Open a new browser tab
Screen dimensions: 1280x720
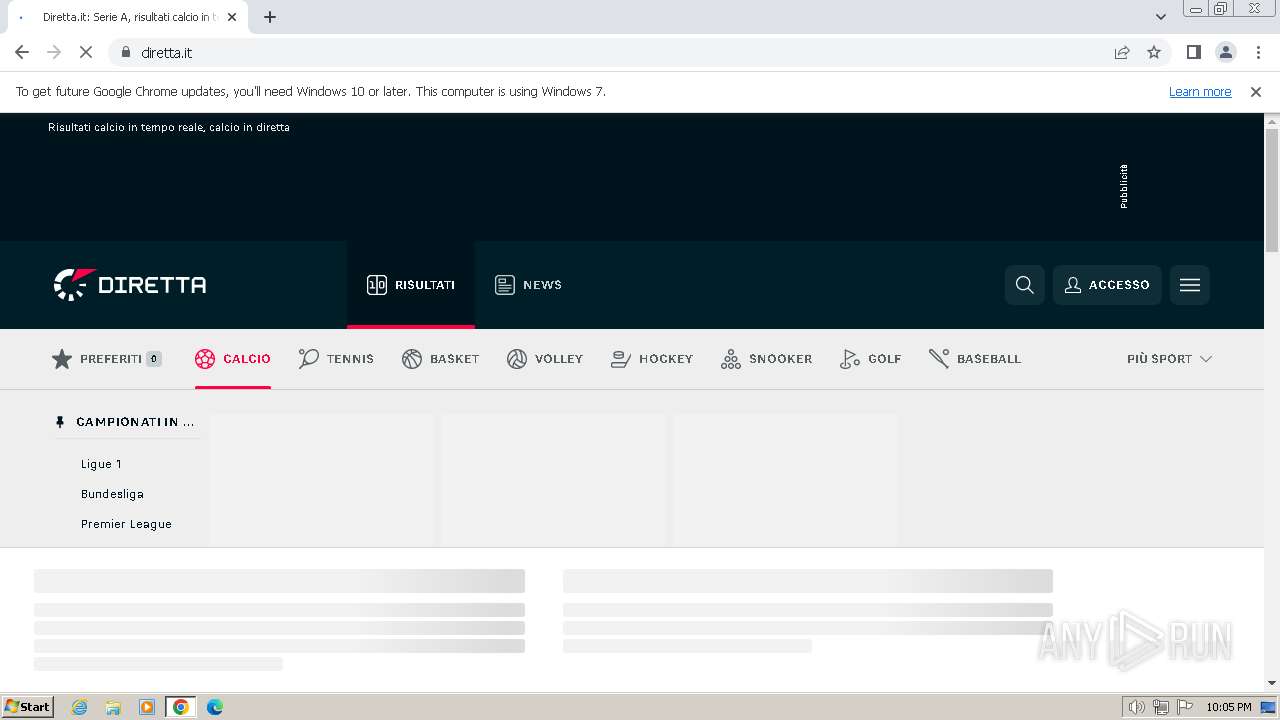coord(270,17)
